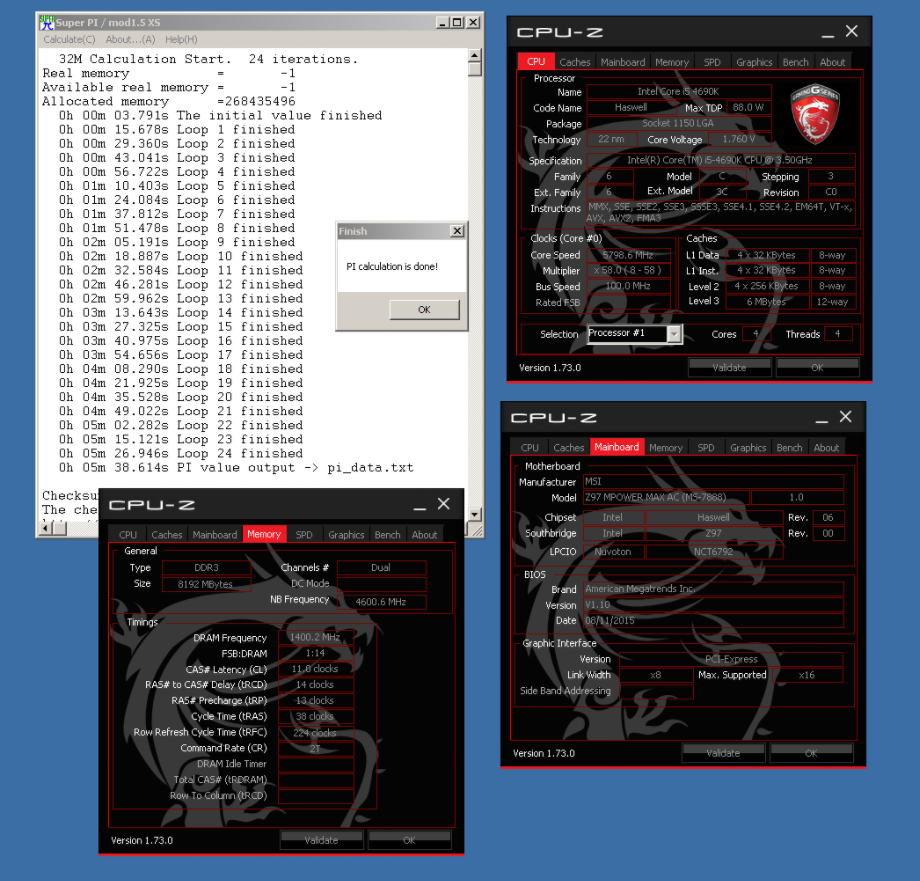Select Graphics tab in Memory CPU-Z window
The width and height of the screenshot is (920, 881).
pos(346,535)
